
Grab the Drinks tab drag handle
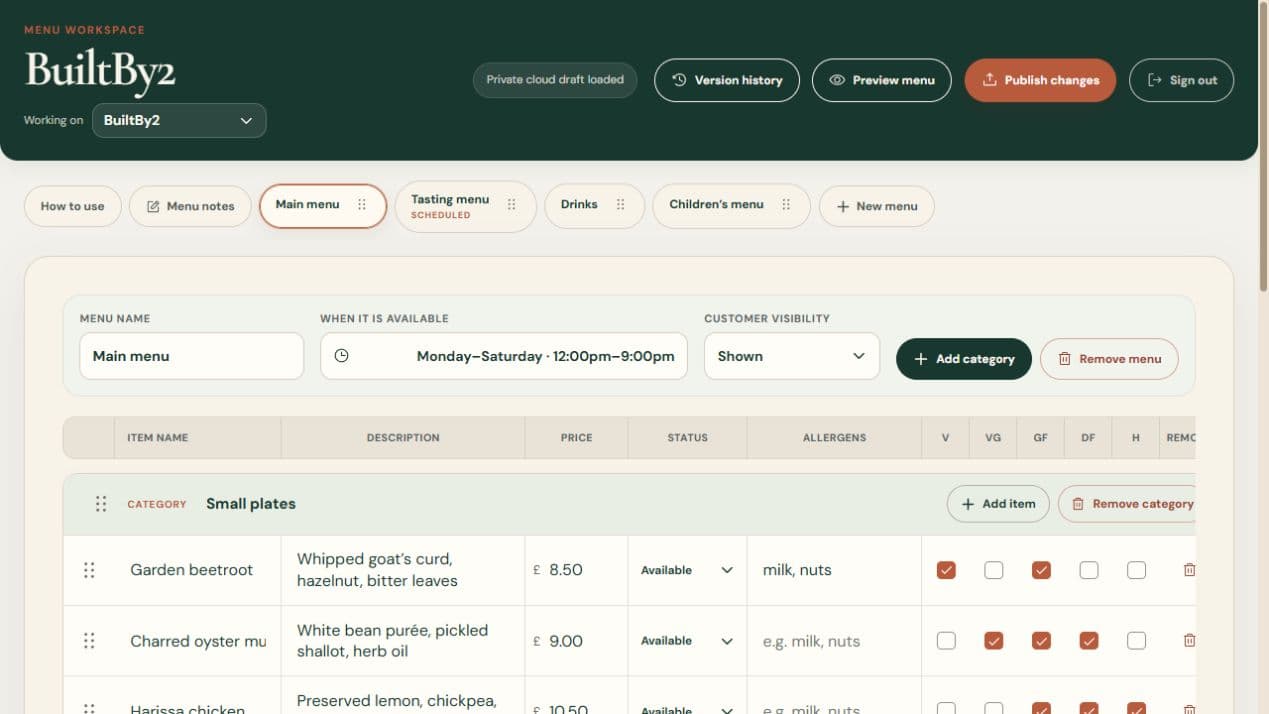coord(620,204)
